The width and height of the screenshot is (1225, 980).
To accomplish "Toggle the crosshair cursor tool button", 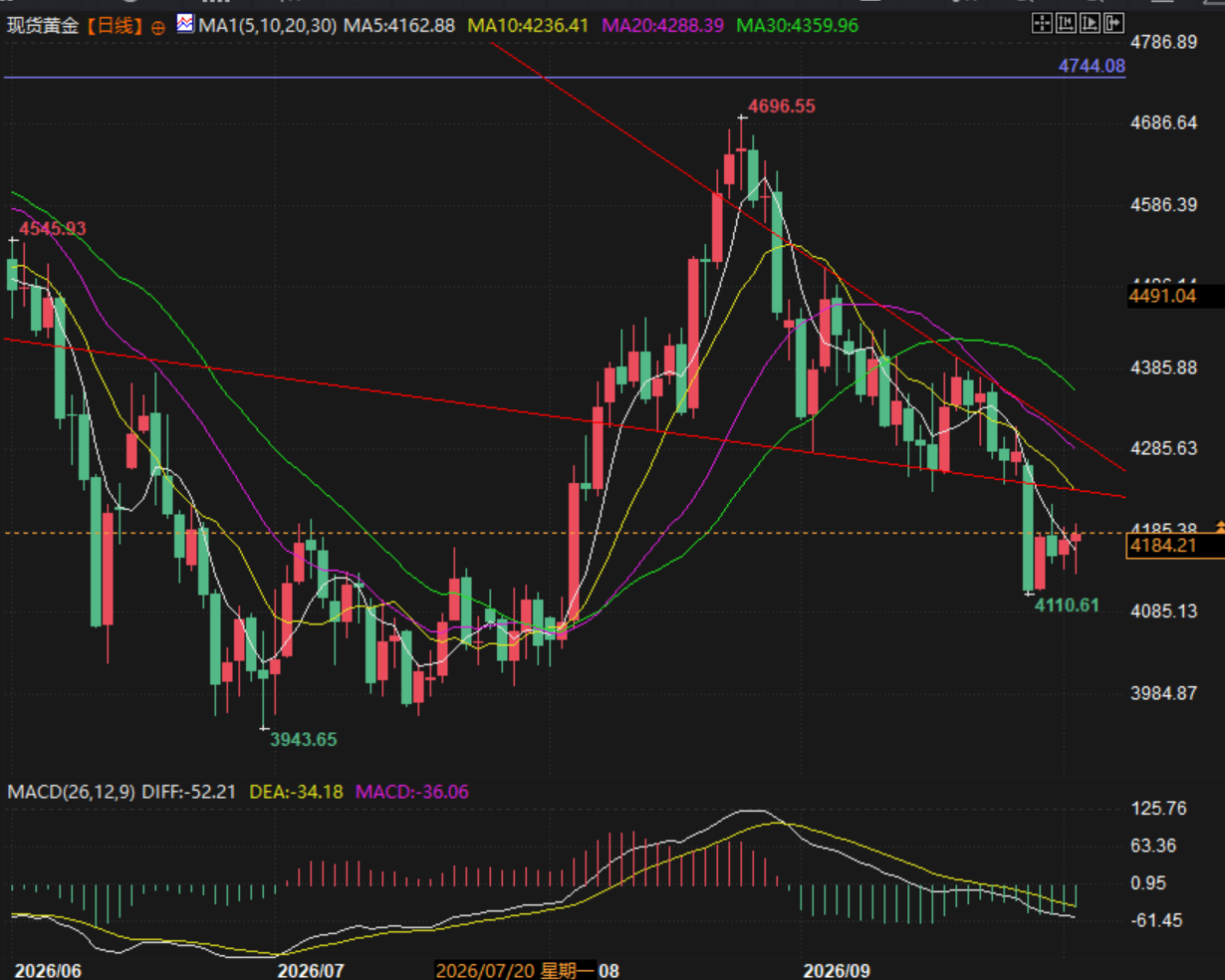I will click(1042, 23).
